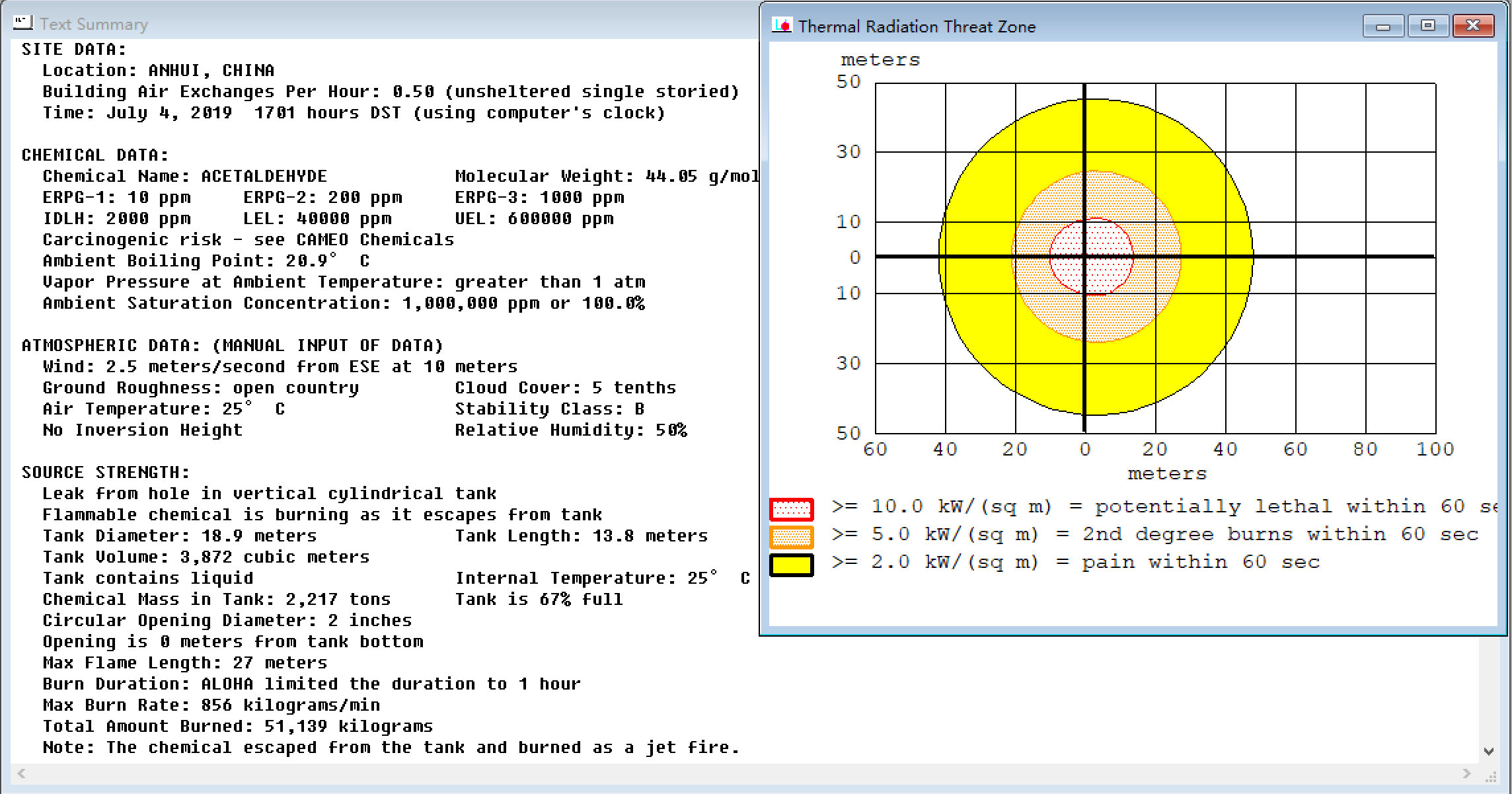The image size is (1512, 794).
Task: Click the Text Summary window icon
Action: [x=22, y=23]
